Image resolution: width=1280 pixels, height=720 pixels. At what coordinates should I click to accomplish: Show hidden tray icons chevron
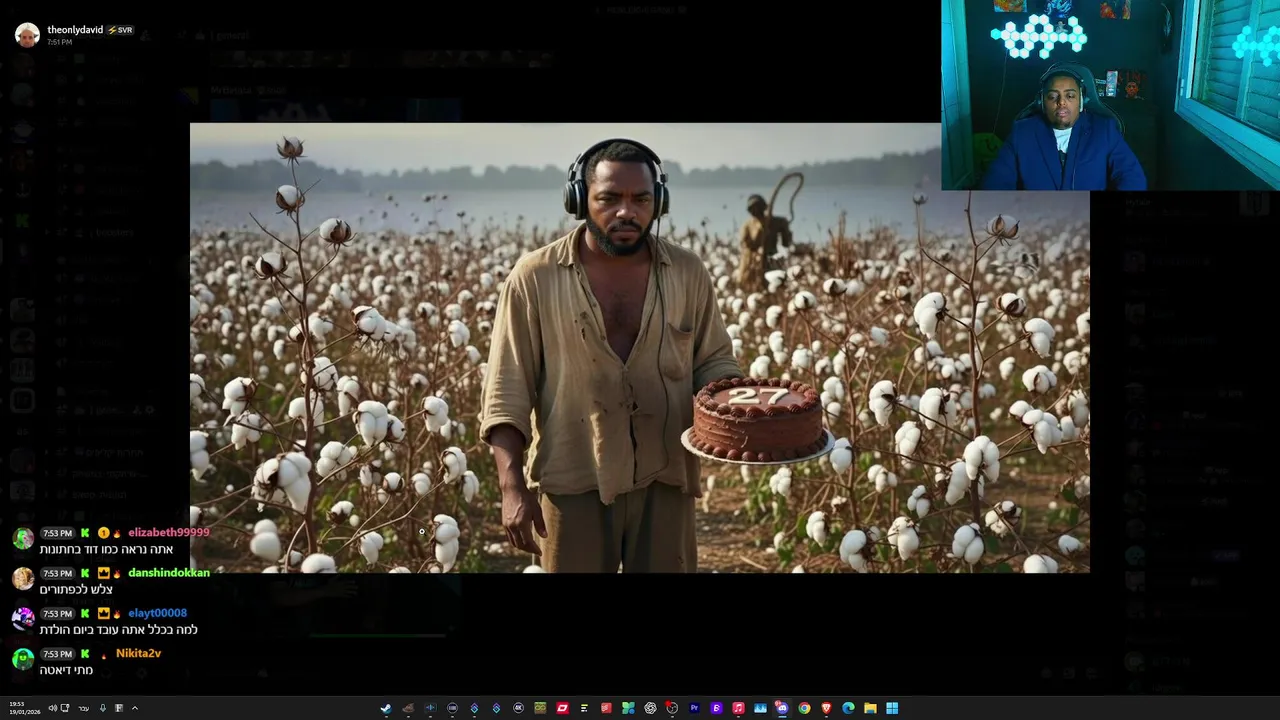click(135, 708)
